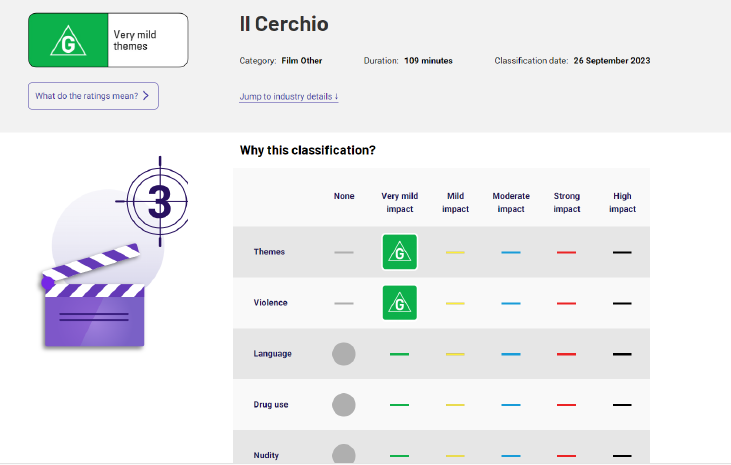The width and height of the screenshot is (731, 465).
Task: Click the G icon in the Violence row
Action: coord(399,303)
